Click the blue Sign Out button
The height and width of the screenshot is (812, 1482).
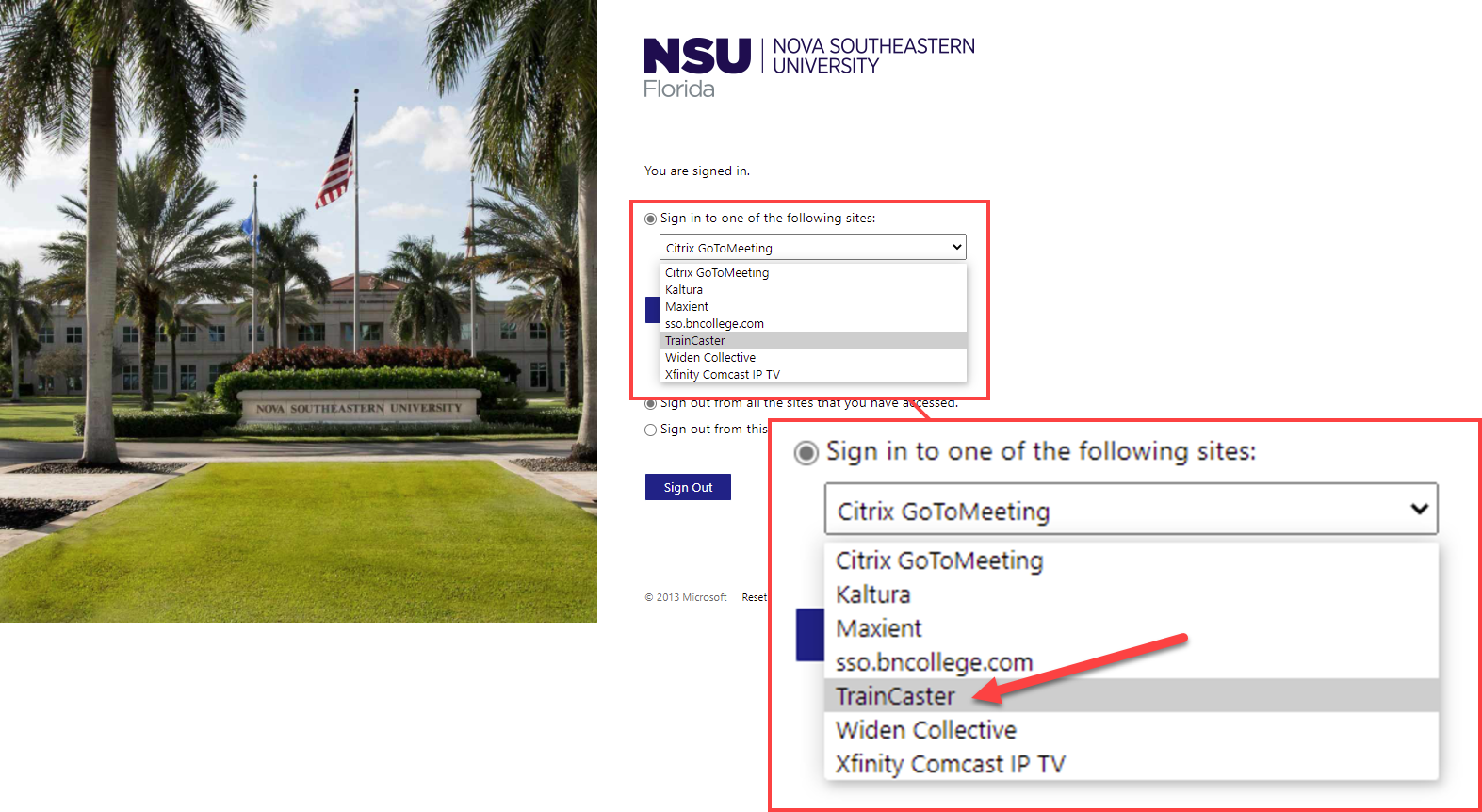coord(688,487)
